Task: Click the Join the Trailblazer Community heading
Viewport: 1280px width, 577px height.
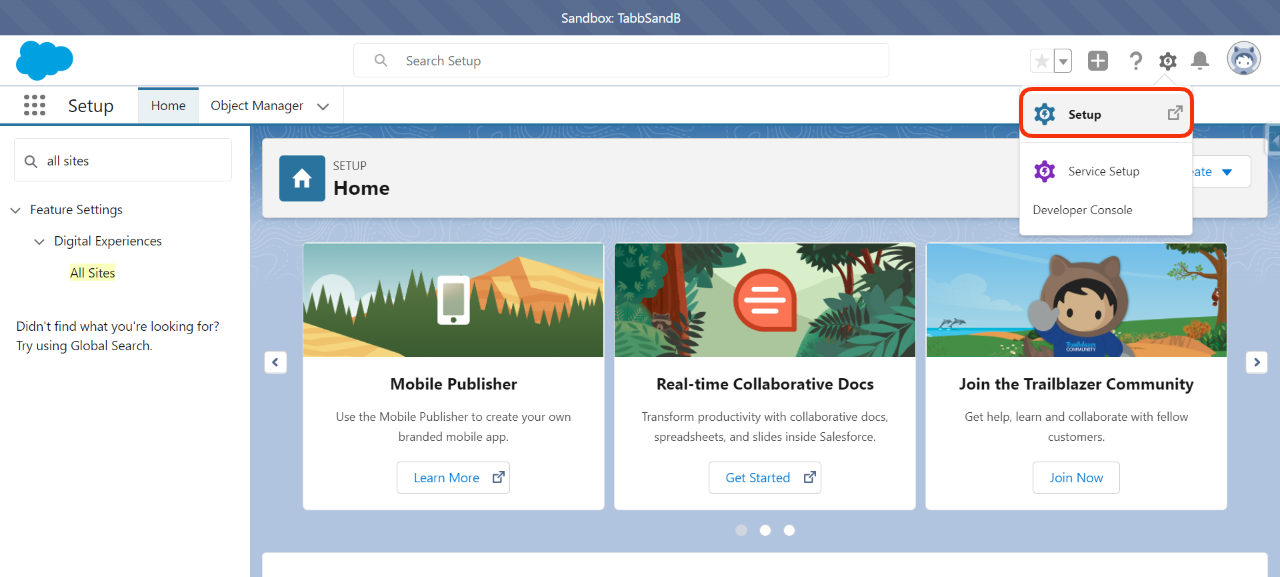Action: pyautogui.click(x=1076, y=384)
